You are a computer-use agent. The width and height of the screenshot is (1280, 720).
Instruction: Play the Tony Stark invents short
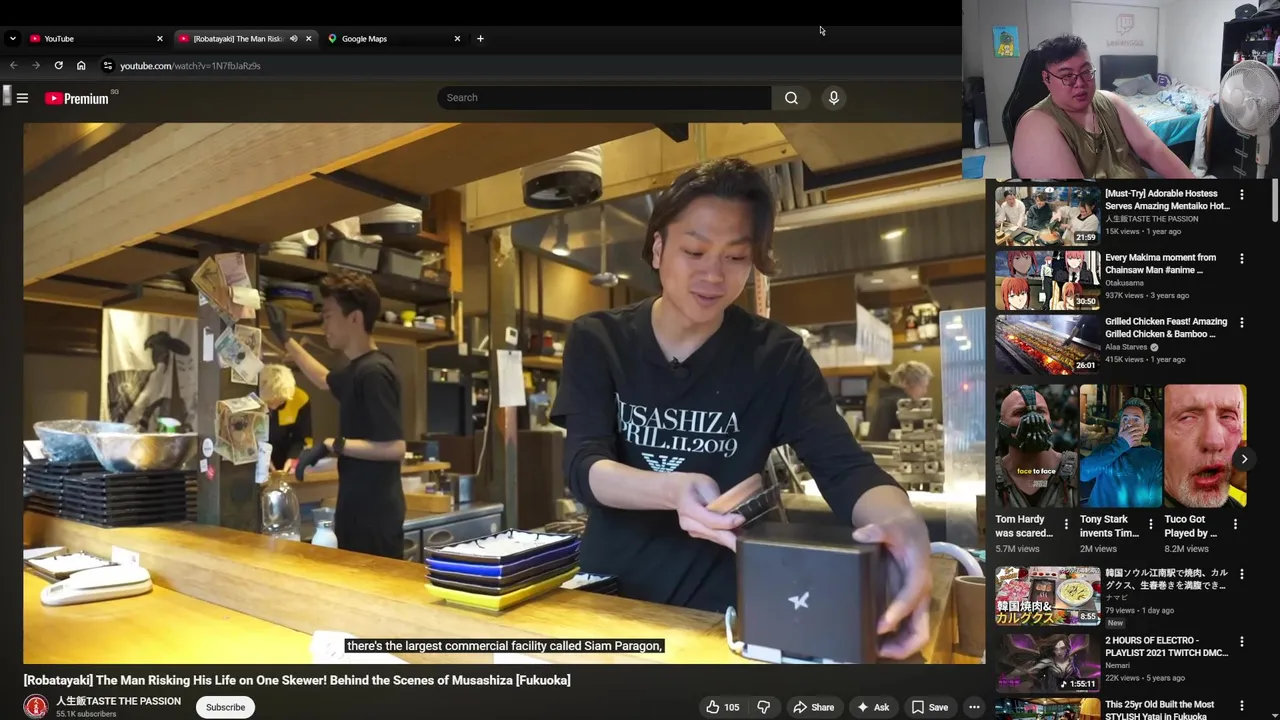click(x=1121, y=446)
